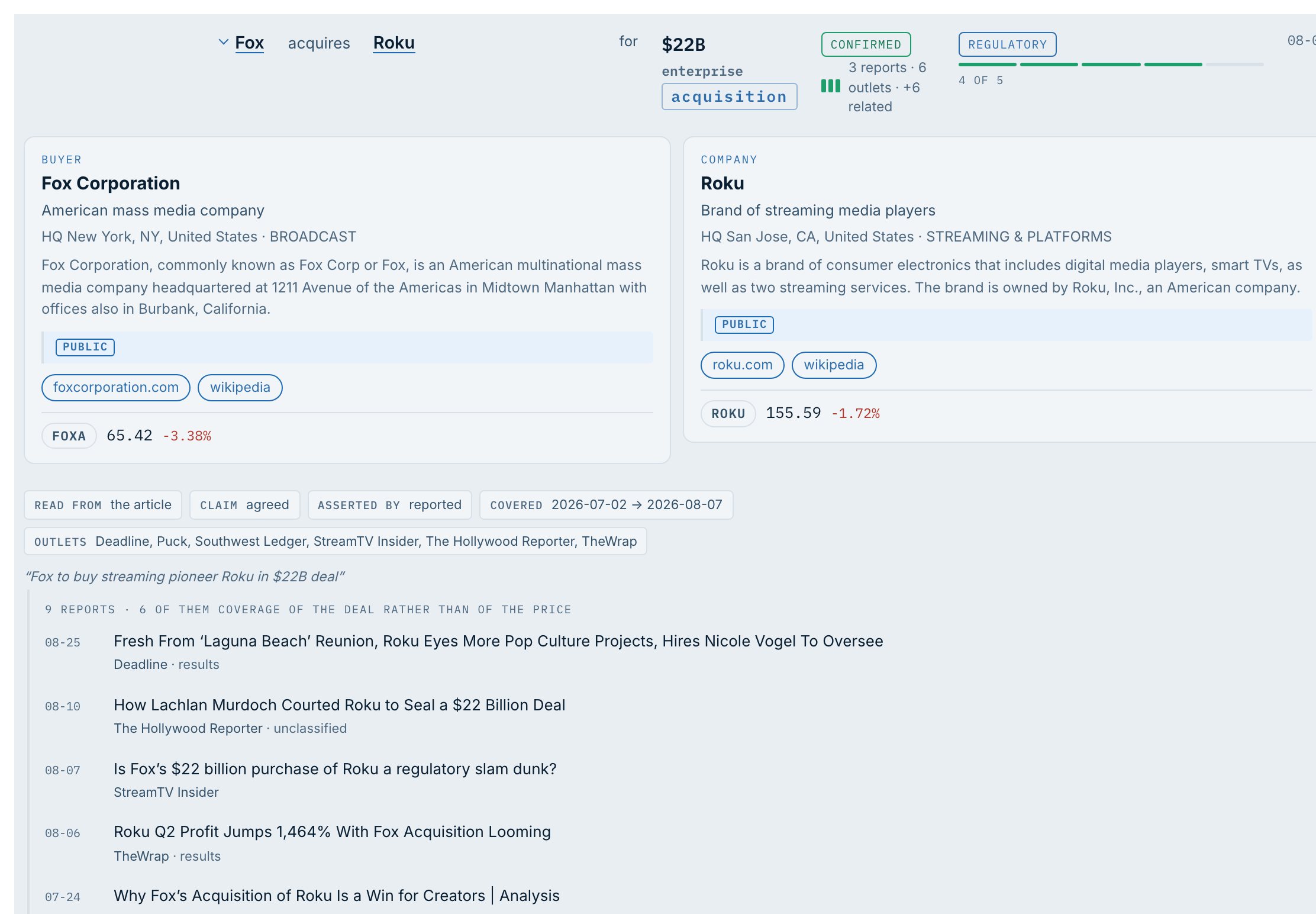This screenshot has width=1316, height=914.
Task: Open the roku.com link
Action: tap(742, 365)
